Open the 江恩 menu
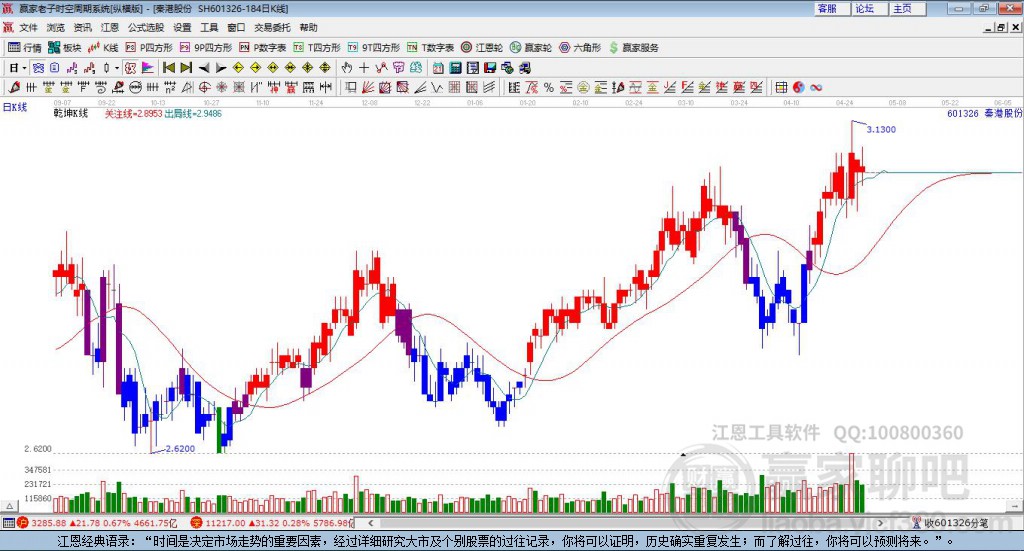This screenshot has height=551, width=1024. (x=110, y=27)
